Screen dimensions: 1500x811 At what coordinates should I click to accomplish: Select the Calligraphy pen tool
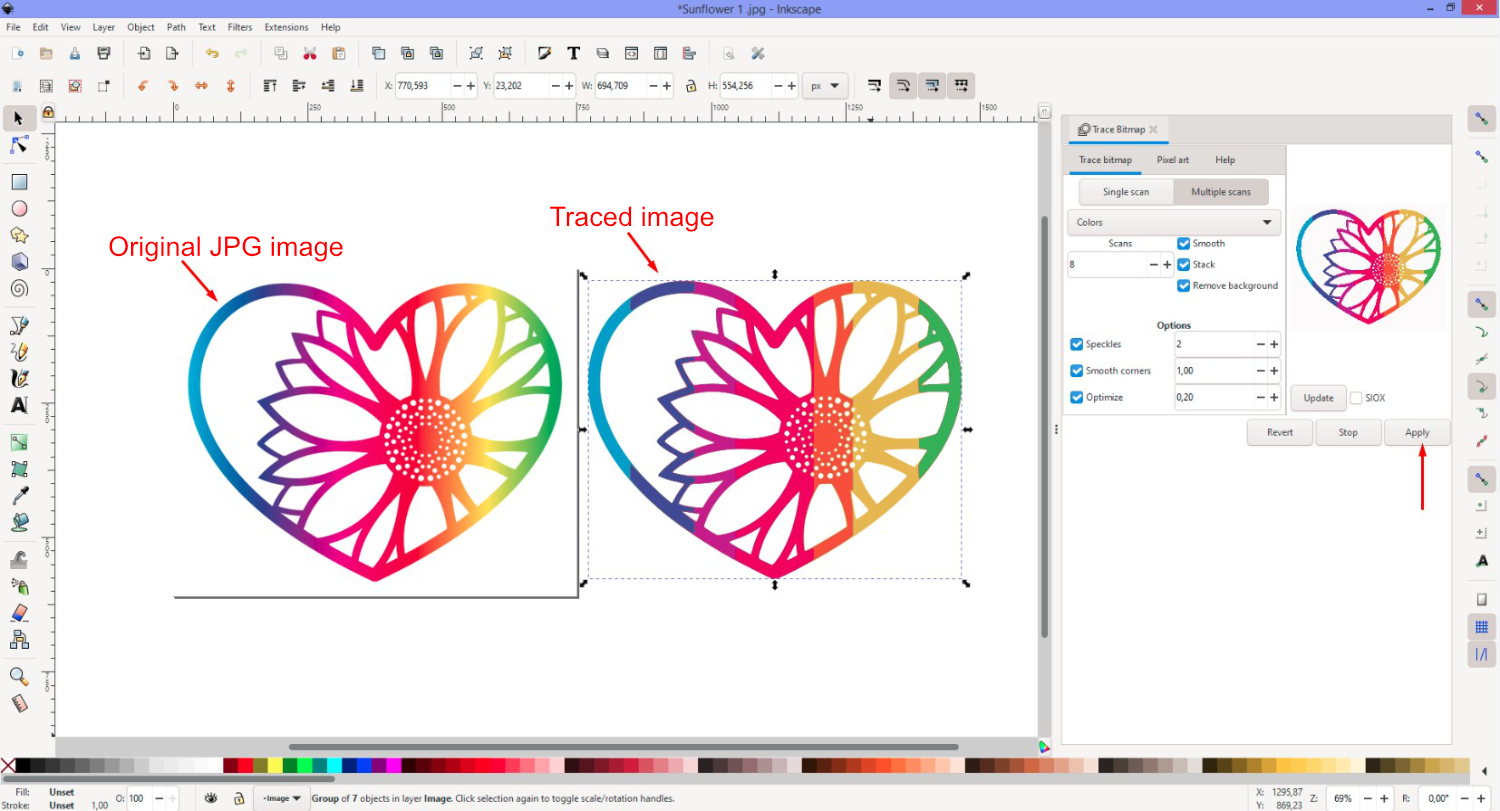[19, 378]
